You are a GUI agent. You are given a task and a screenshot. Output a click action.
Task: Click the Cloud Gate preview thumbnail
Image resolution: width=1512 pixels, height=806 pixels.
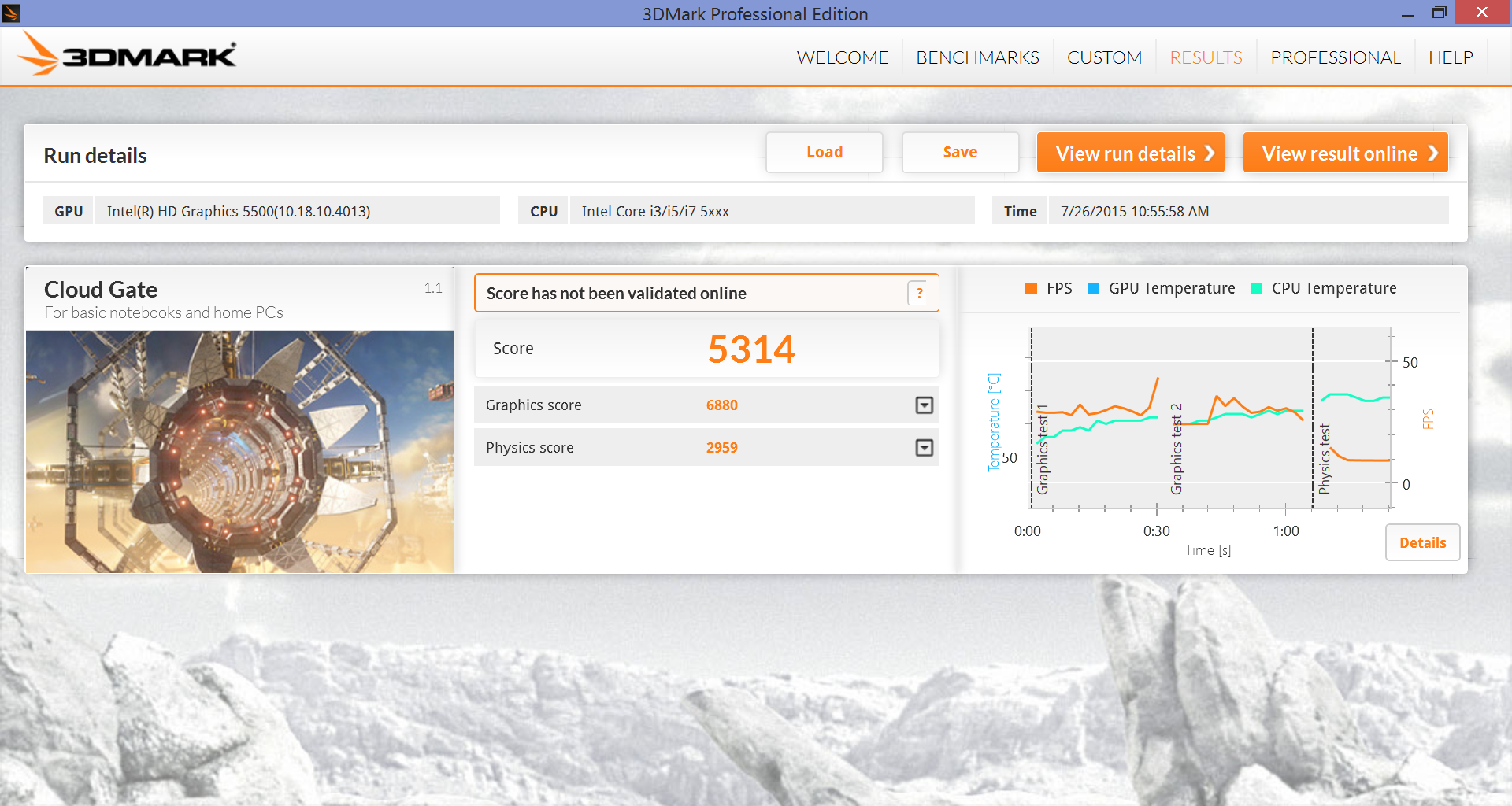pyautogui.click(x=239, y=452)
